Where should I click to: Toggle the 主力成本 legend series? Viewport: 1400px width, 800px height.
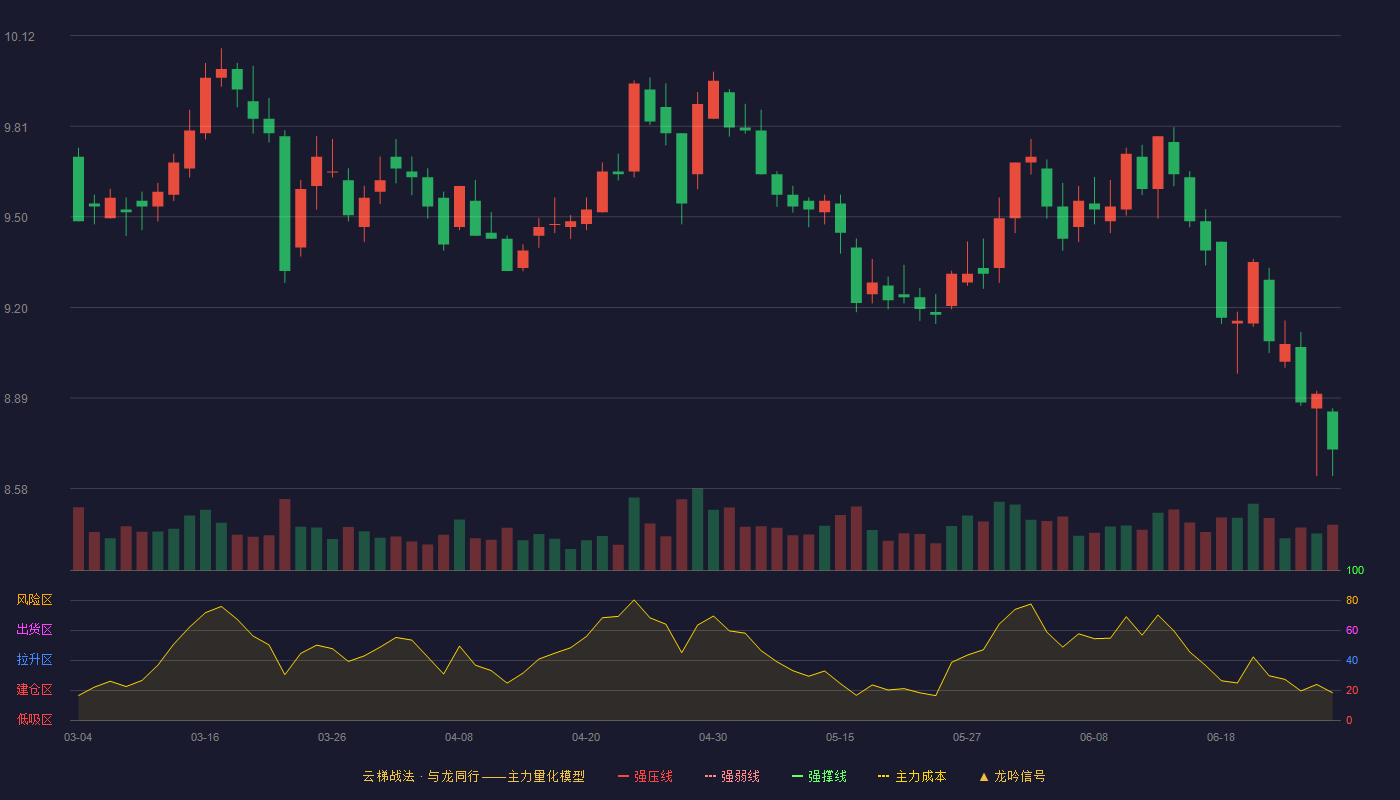(x=912, y=776)
